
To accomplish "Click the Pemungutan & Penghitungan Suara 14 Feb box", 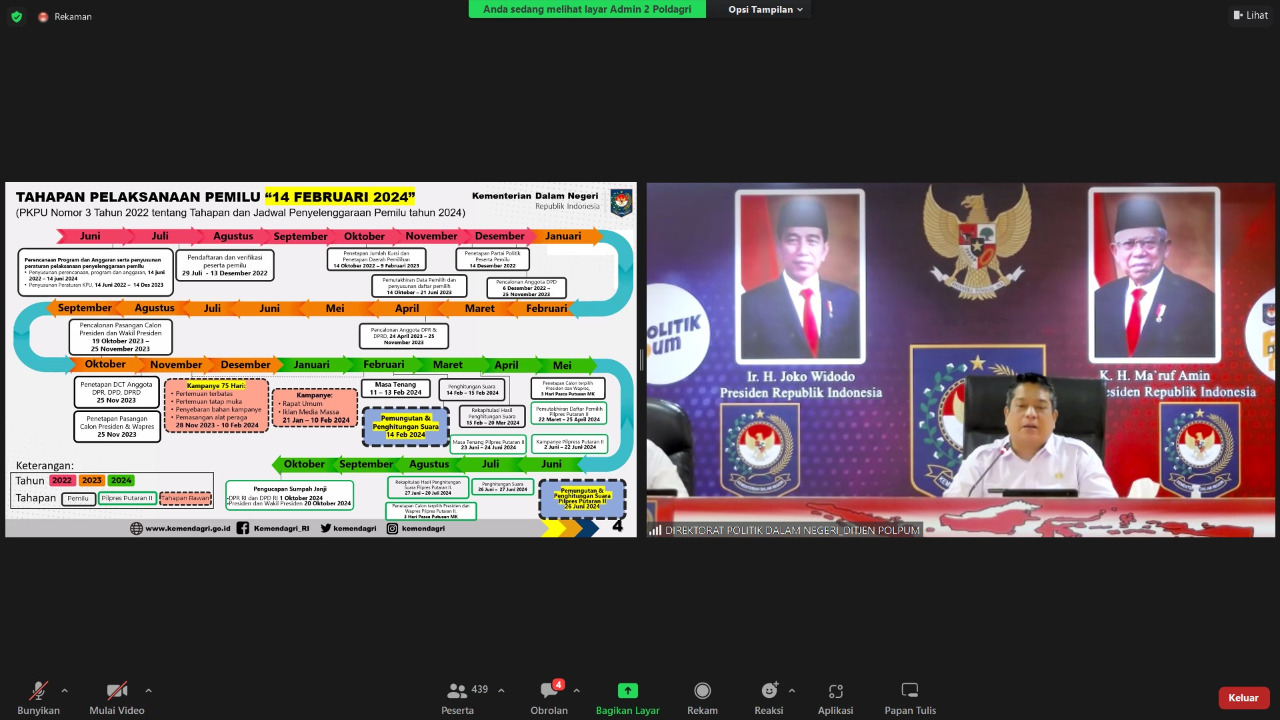I will click(x=405, y=426).
